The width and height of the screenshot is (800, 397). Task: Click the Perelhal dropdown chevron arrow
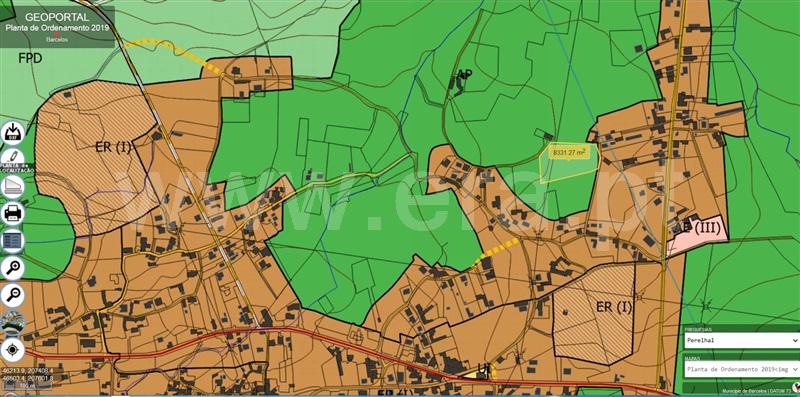coord(794,340)
